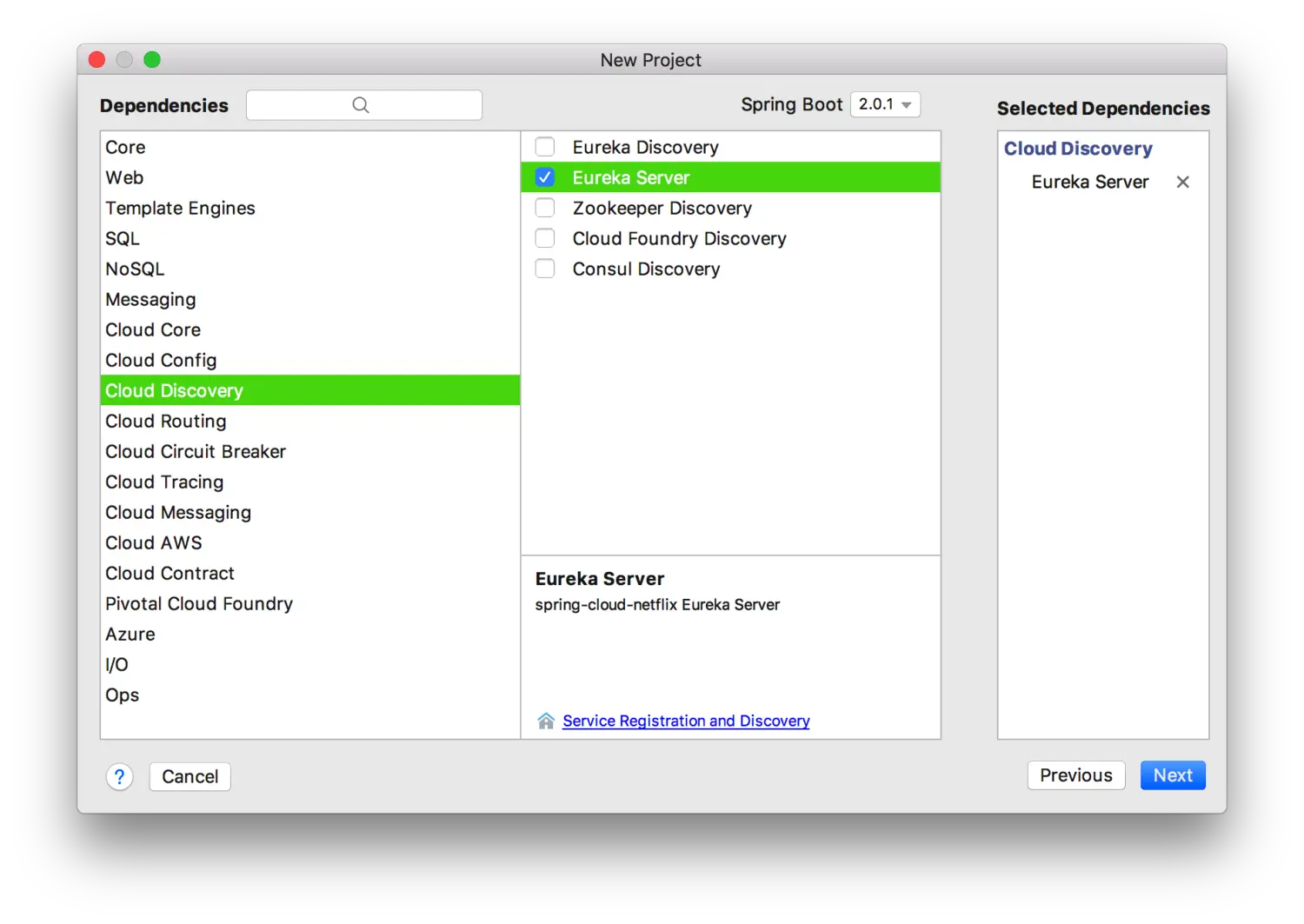The width and height of the screenshot is (1304, 924).
Task: Switch to the Cloud Routing category
Action: pyautogui.click(x=310, y=421)
